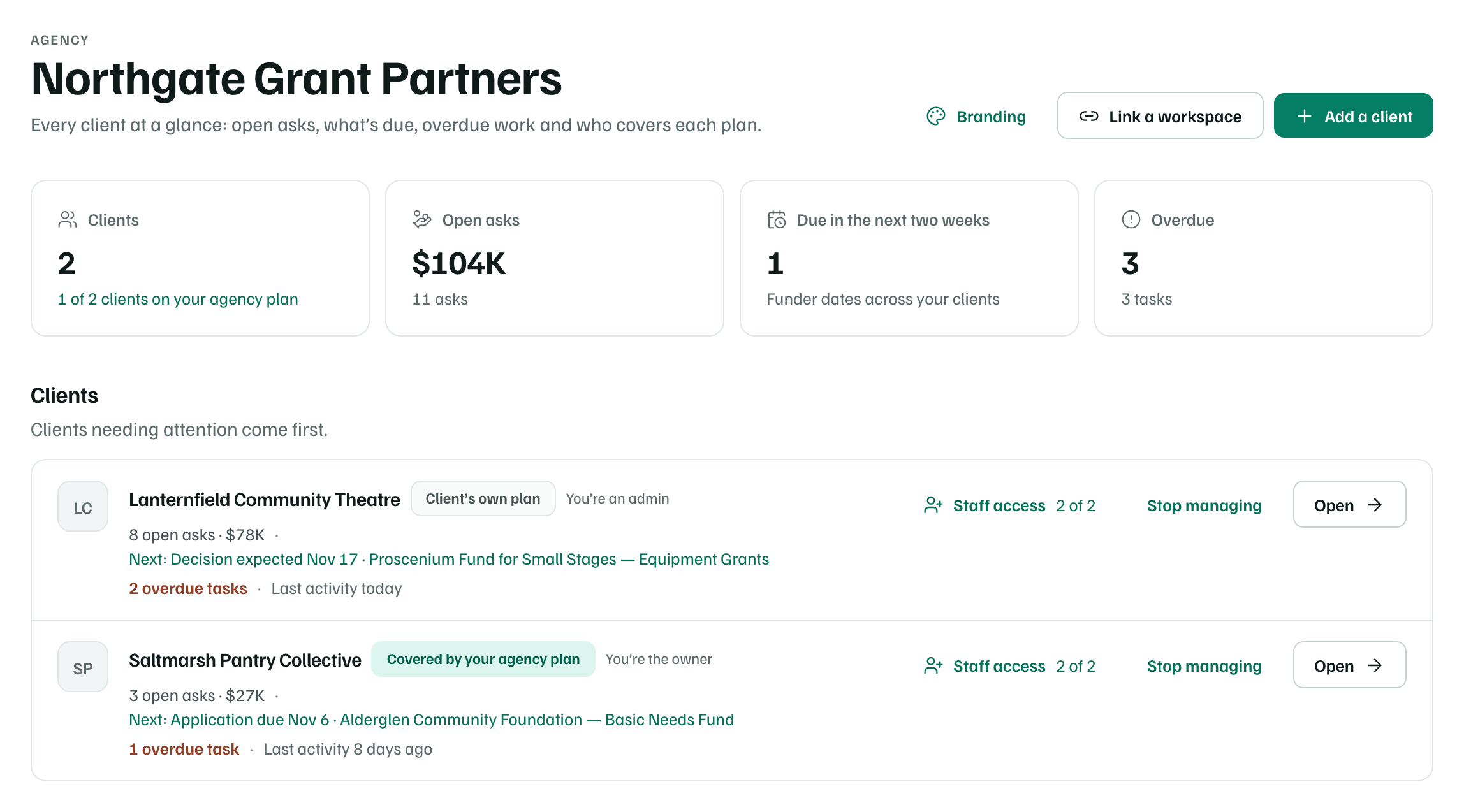Select the Saltmarsh Pantry Collective name
The width and height of the screenshot is (1464, 812).
point(245,660)
